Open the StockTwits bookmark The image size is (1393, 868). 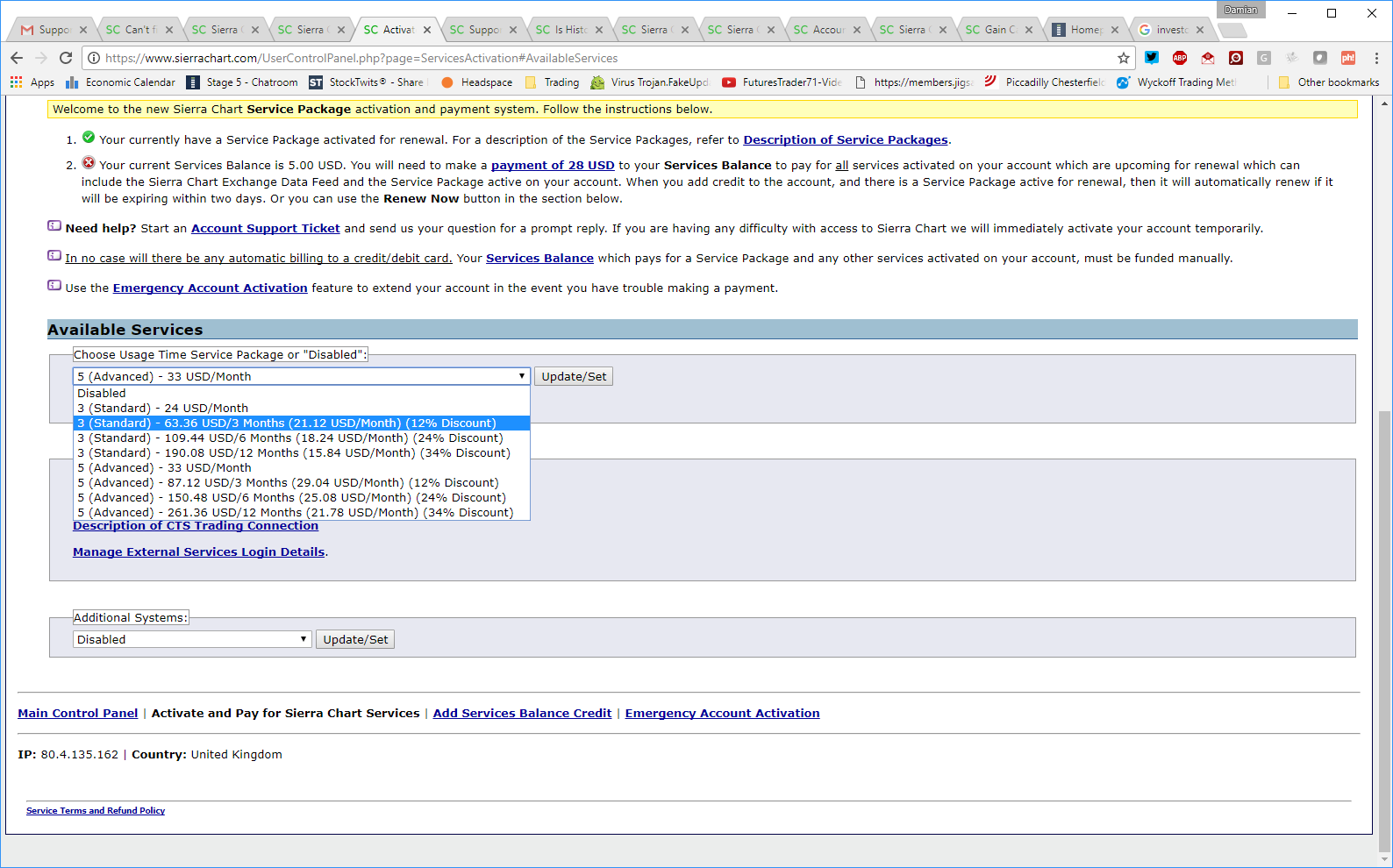coord(367,82)
